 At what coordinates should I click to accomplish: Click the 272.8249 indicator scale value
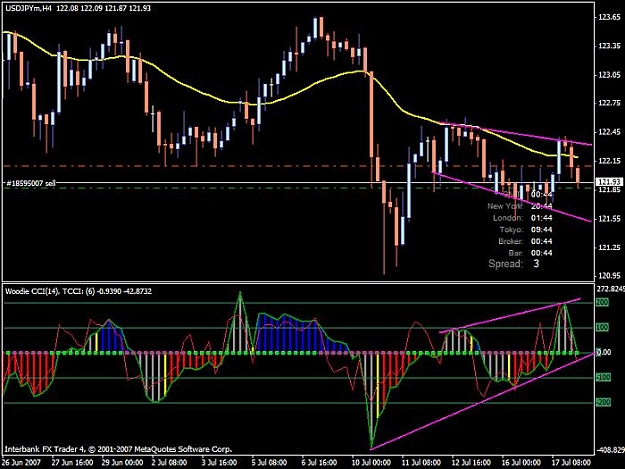610,289
